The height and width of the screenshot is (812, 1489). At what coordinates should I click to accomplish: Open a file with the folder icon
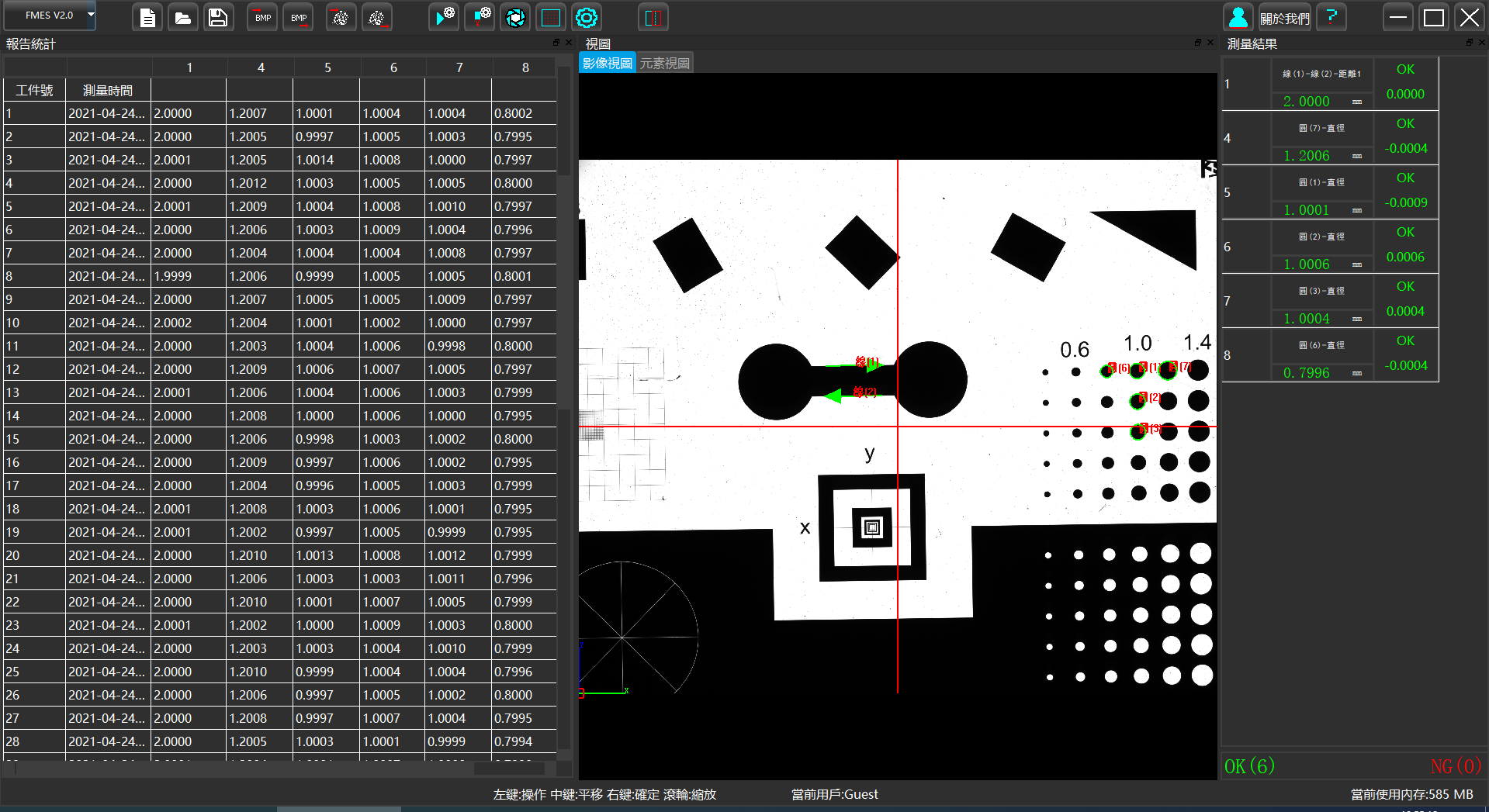[x=183, y=18]
